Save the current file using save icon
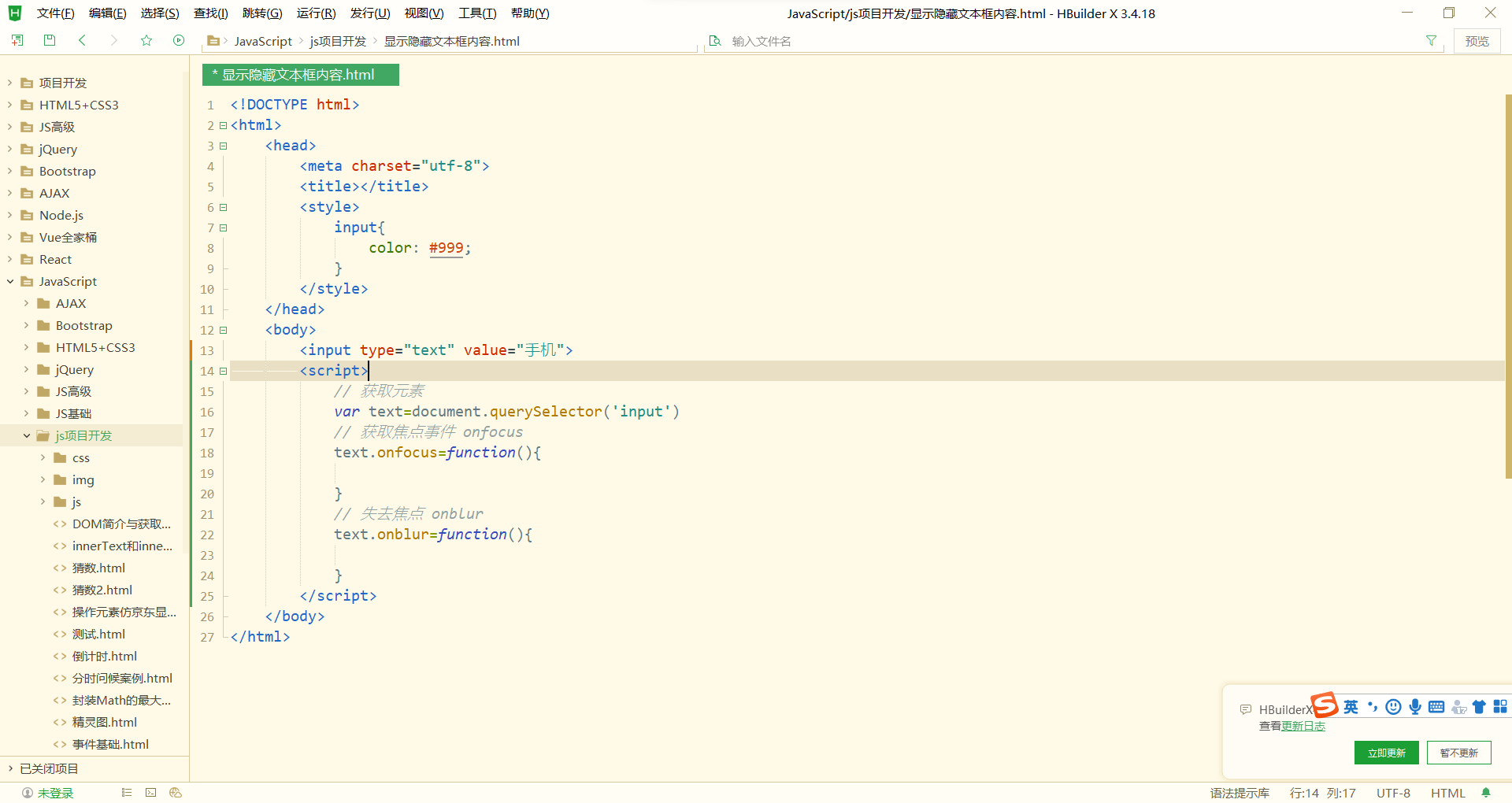This screenshot has width=1512, height=803. (49, 40)
